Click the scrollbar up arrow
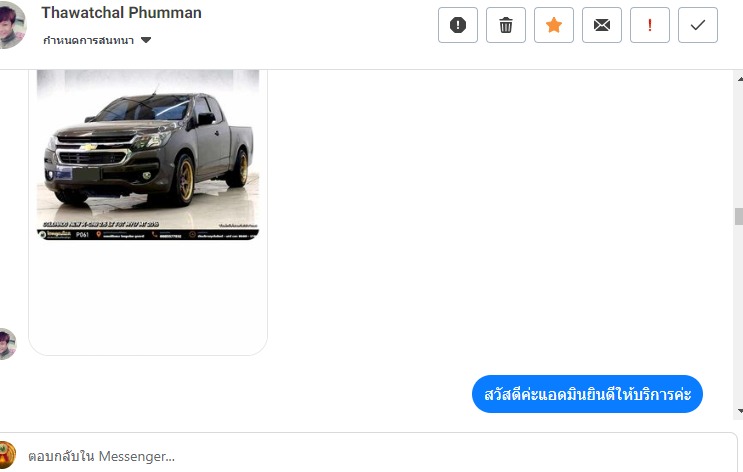This screenshot has height=472, width=743. click(x=739, y=79)
